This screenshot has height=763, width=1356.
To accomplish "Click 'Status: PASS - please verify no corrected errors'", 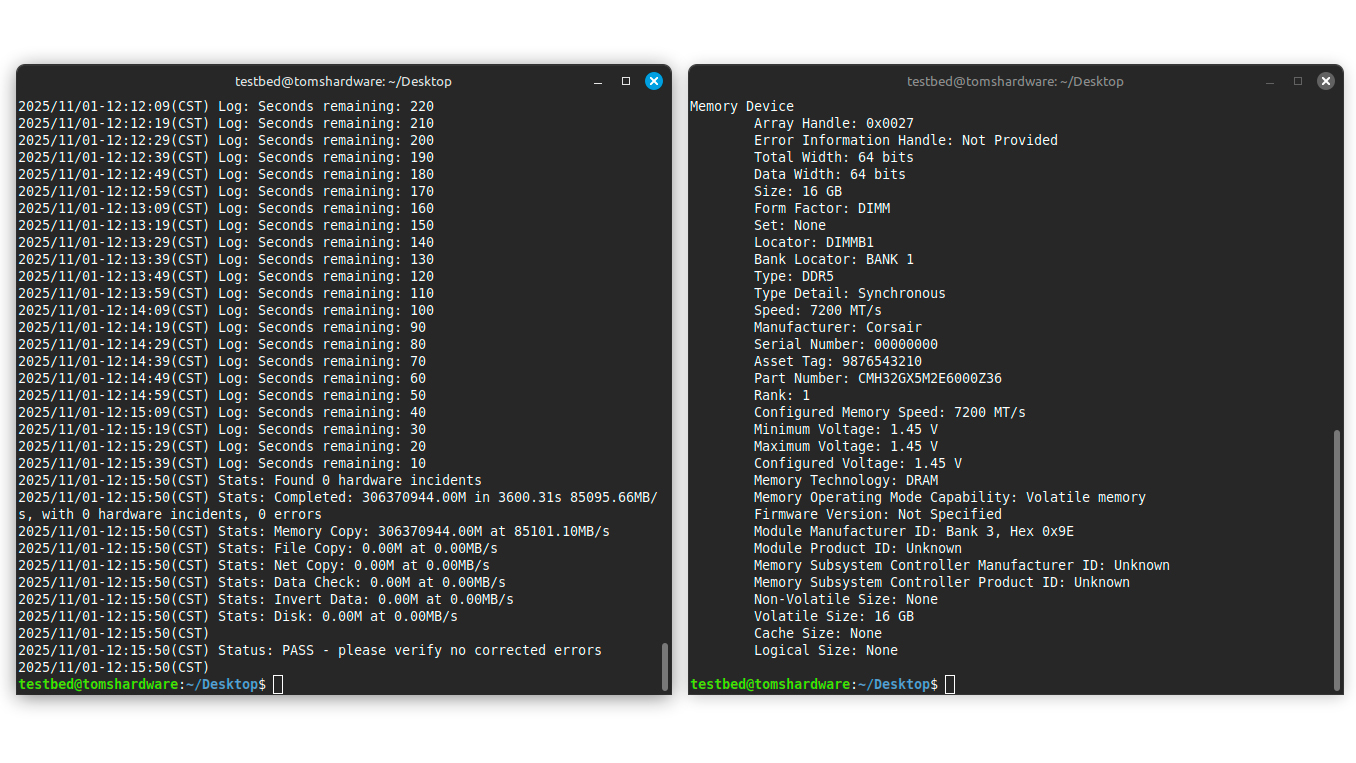I will [x=410, y=650].
